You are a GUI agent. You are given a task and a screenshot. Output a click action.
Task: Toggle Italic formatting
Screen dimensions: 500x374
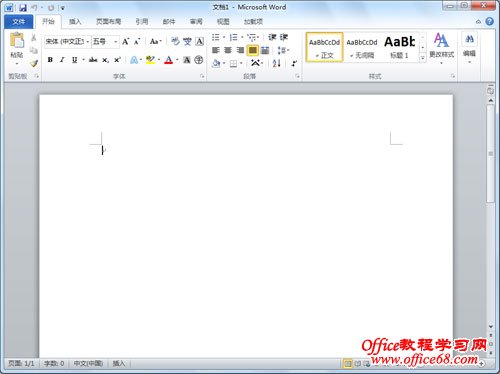click(62, 60)
